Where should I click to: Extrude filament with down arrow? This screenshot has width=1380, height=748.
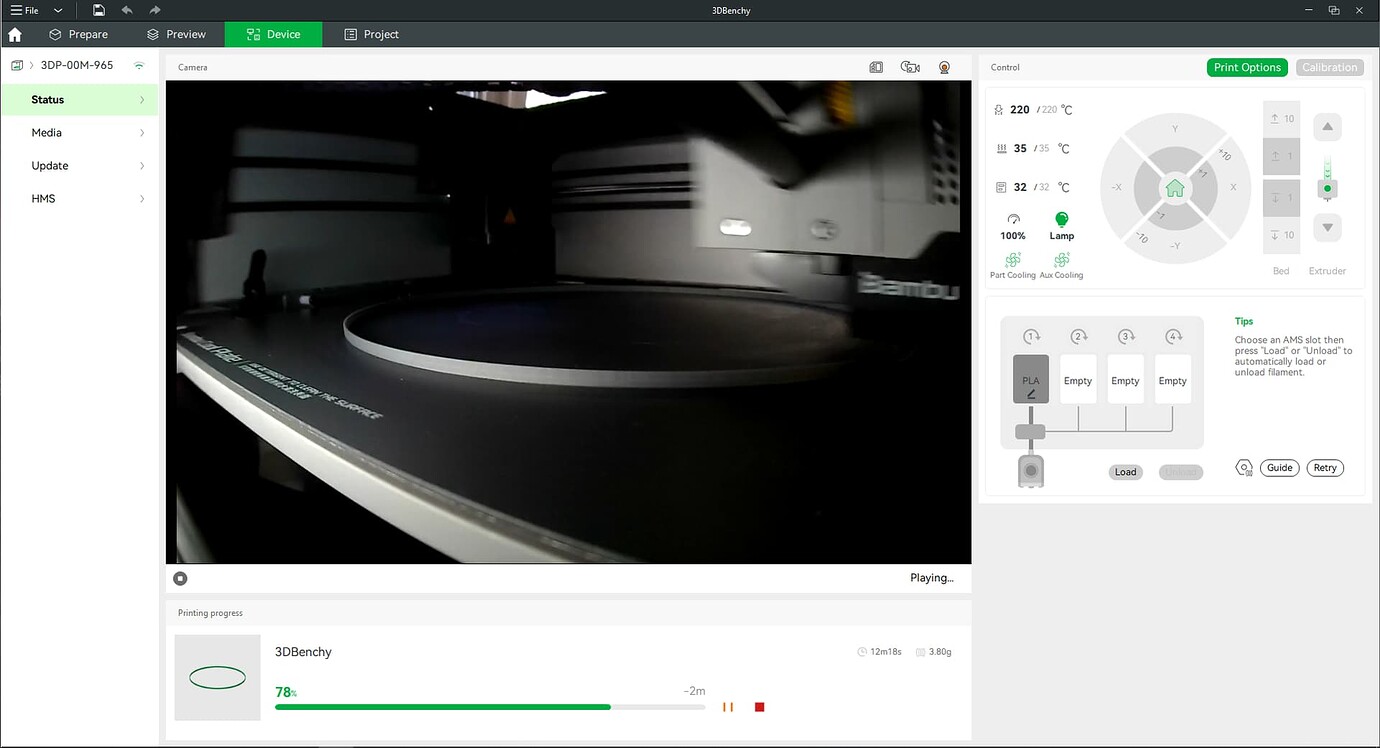click(1327, 228)
